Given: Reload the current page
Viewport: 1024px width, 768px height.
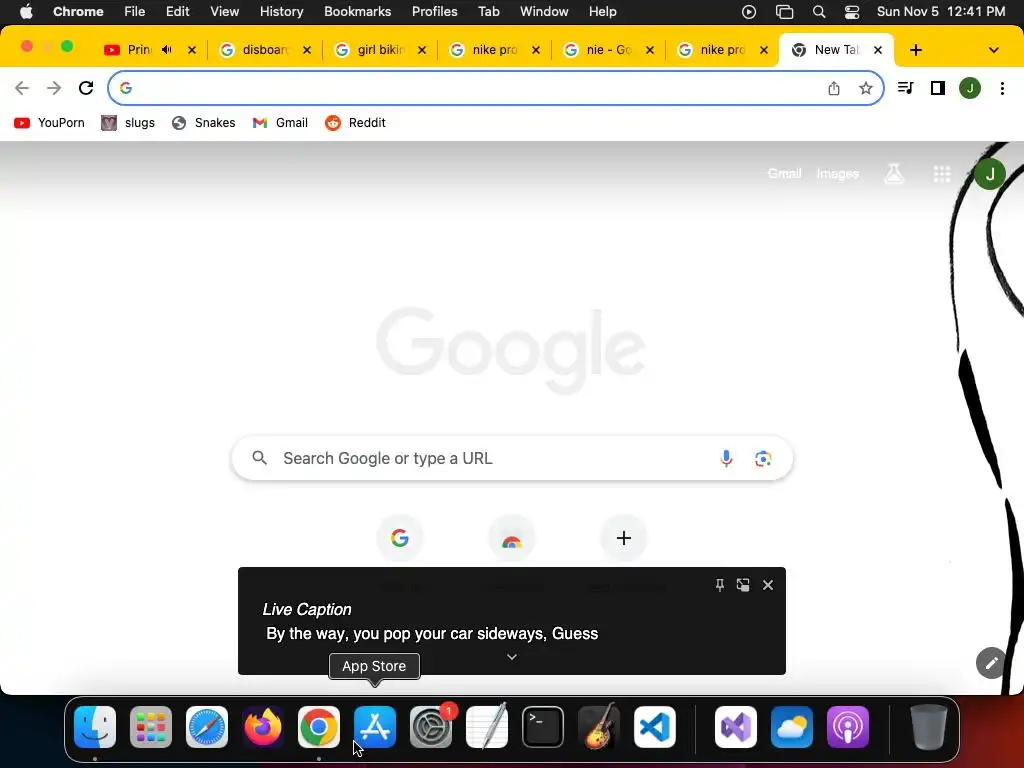Looking at the screenshot, I should (86, 88).
